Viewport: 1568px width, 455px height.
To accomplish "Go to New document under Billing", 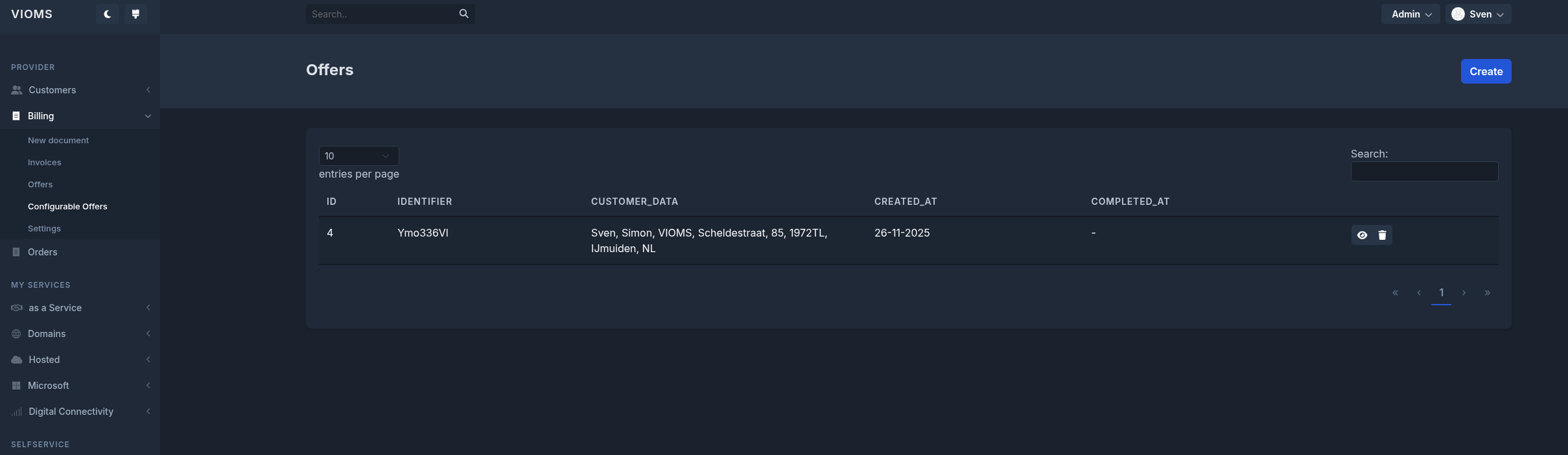I will [x=58, y=141].
